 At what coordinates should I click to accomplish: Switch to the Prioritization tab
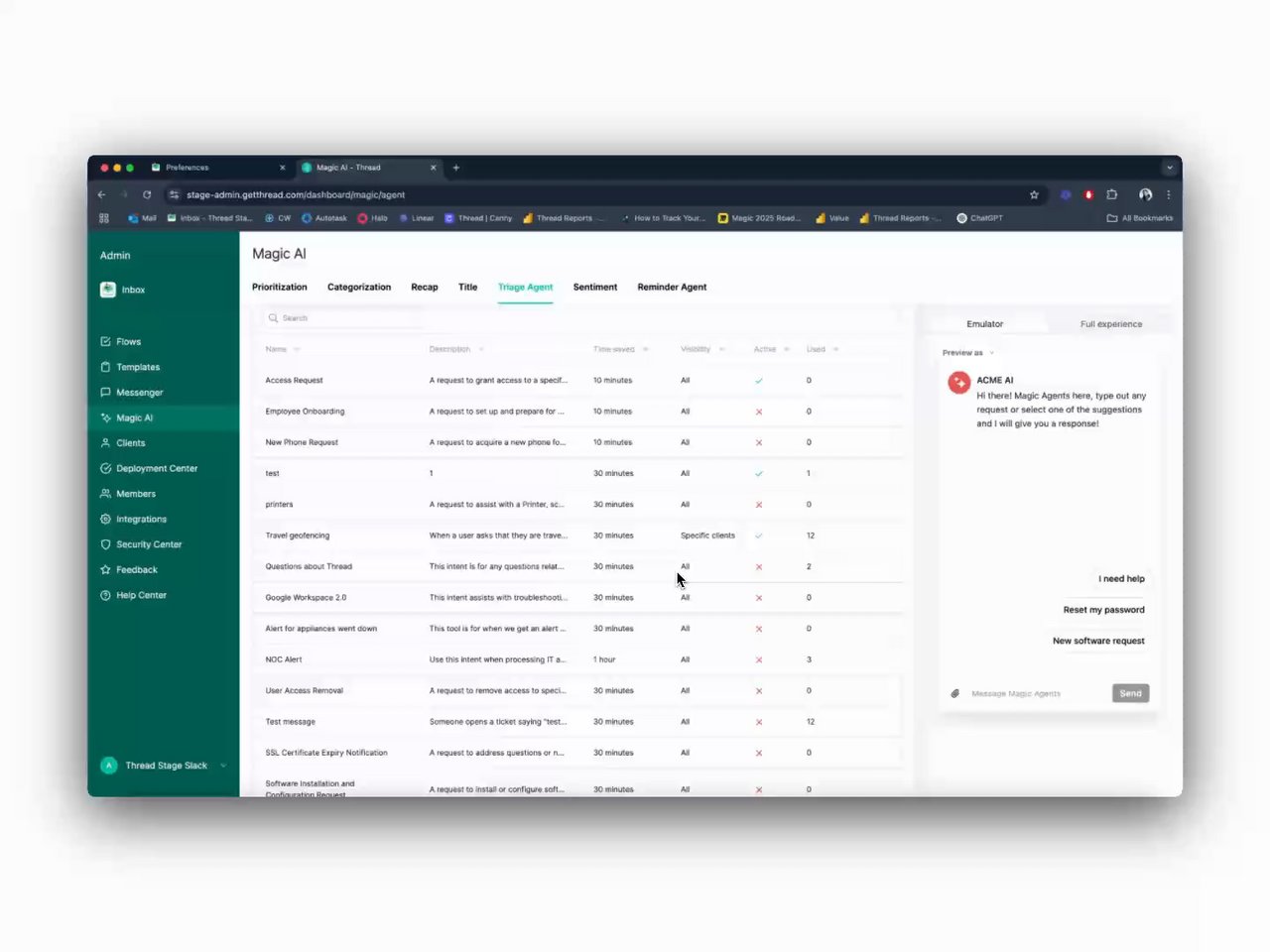[280, 288]
